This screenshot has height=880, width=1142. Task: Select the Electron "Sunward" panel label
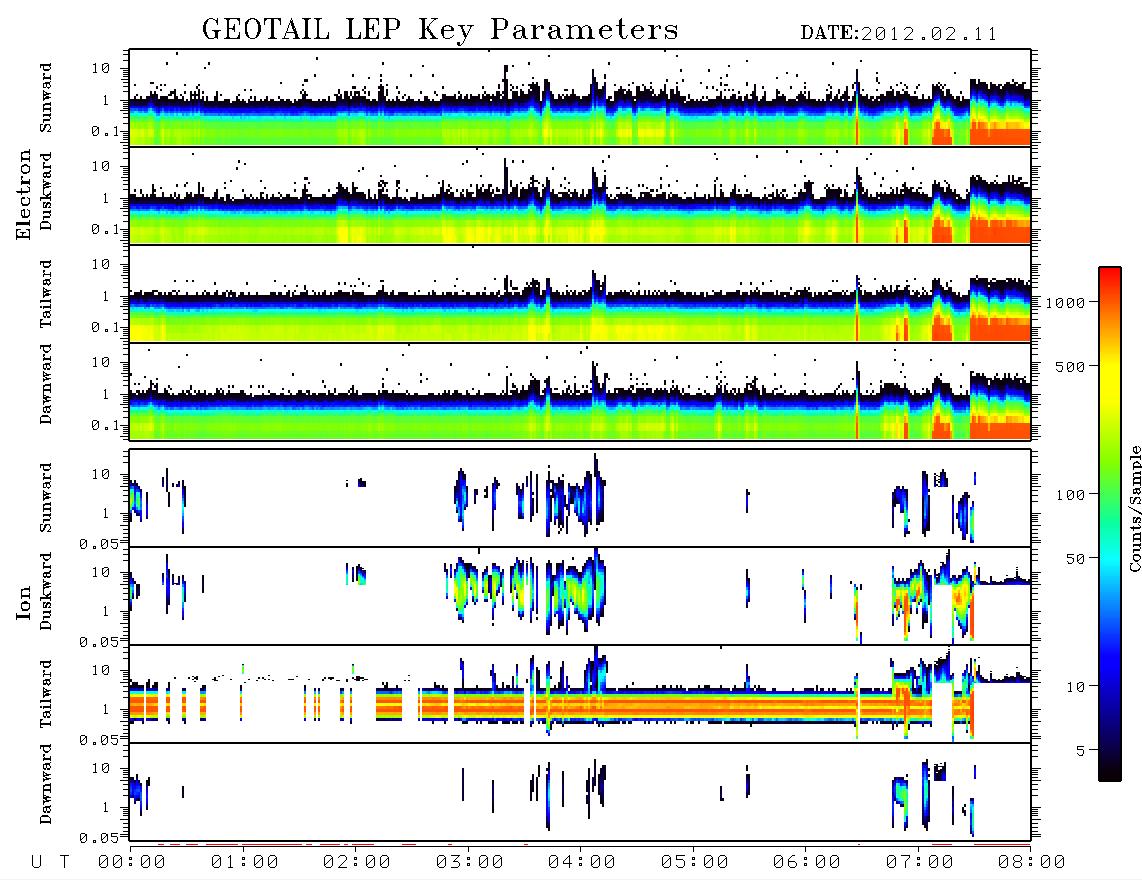coord(45,98)
